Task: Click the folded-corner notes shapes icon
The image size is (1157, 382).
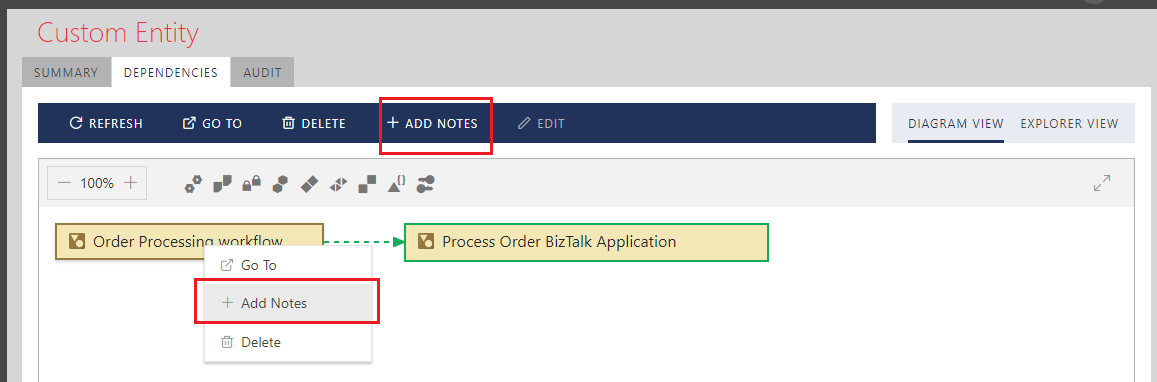Action: (222, 184)
